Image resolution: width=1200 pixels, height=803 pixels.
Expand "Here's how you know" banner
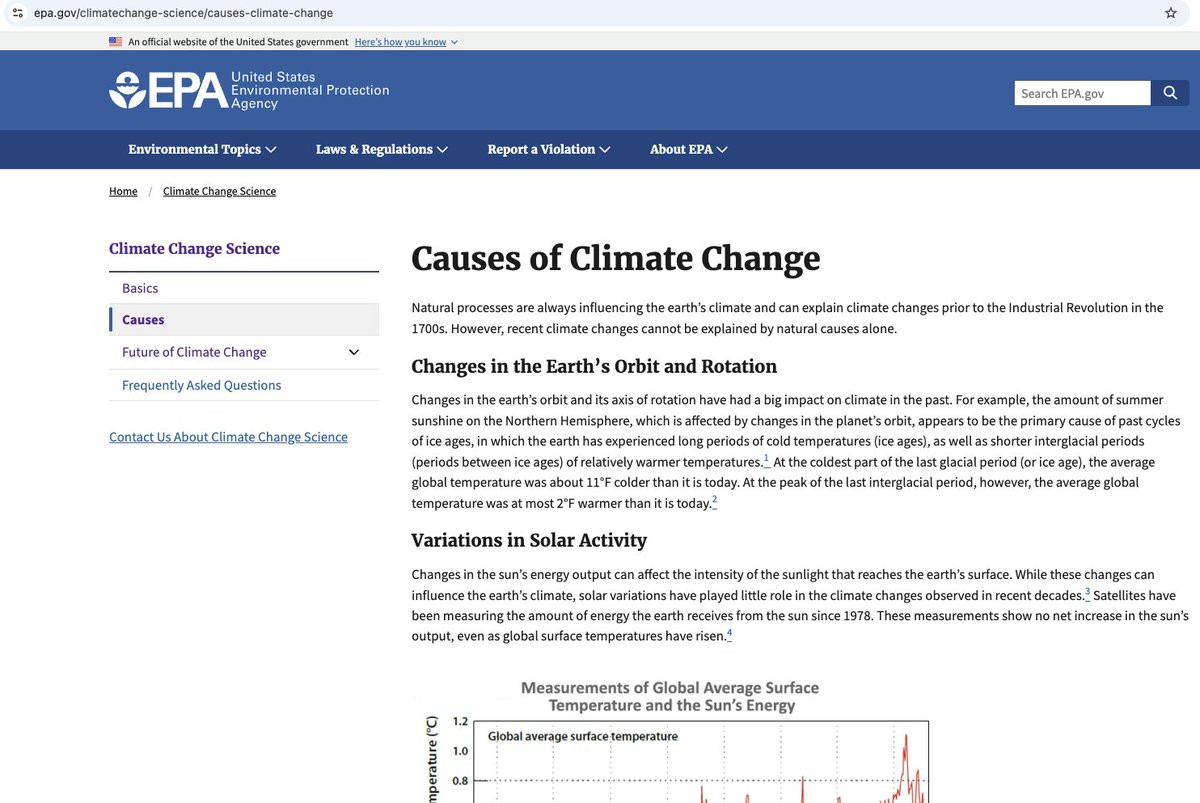tap(406, 42)
